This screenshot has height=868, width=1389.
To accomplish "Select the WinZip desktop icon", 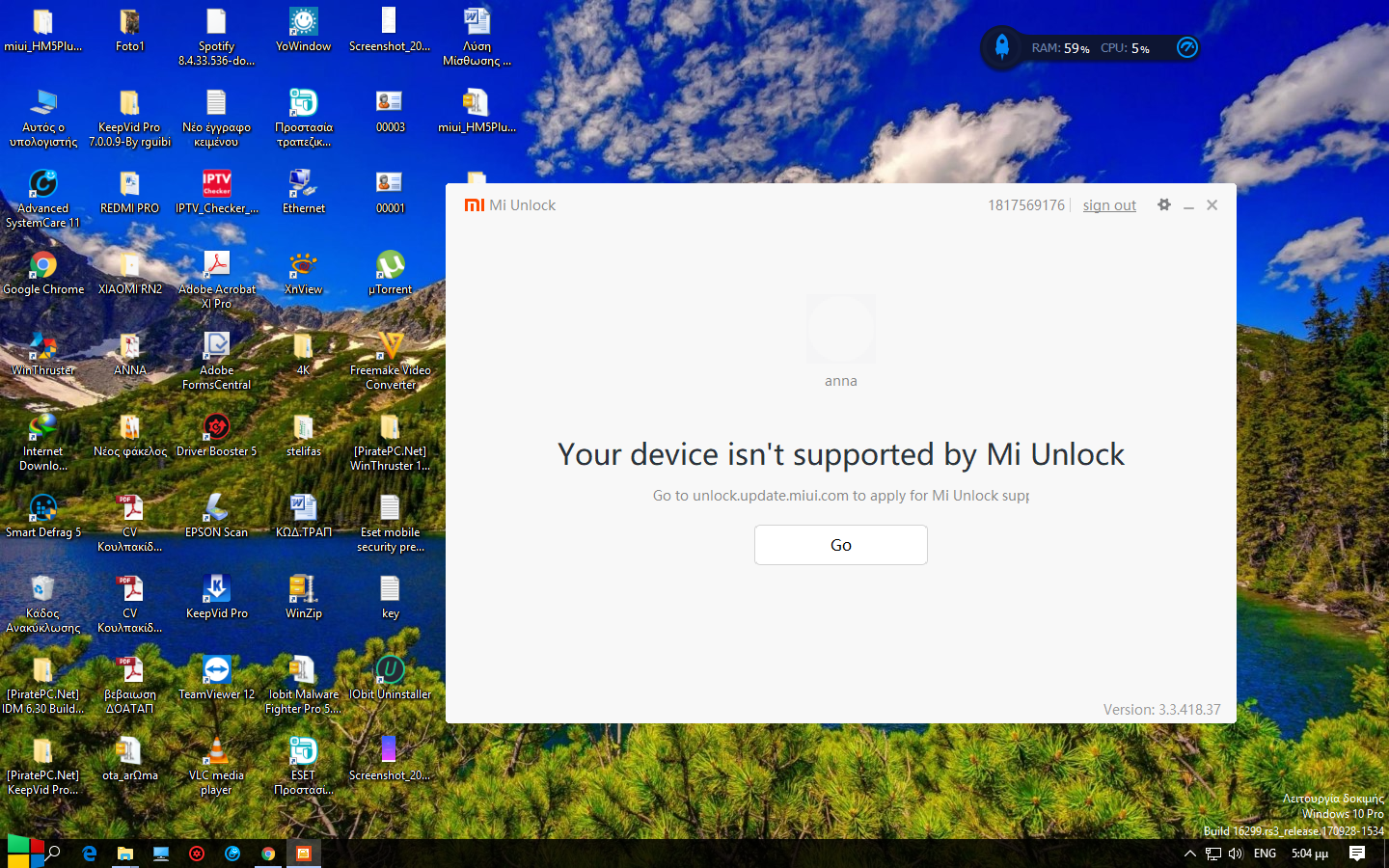I will tap(304, 597).
